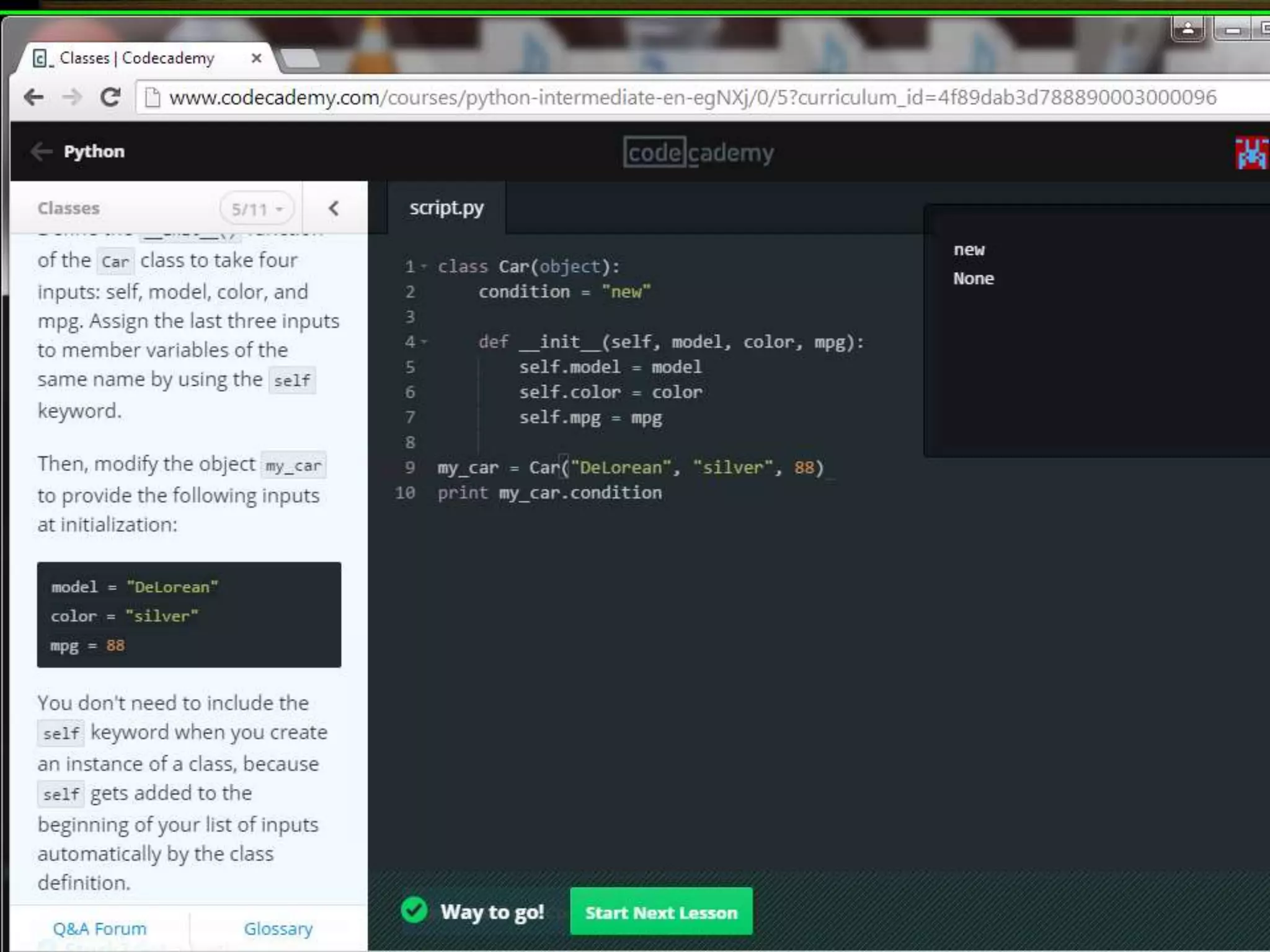Screen dimensions: 1270x952
Task: Click the Python course title
Action: click(x=94, y=151)
